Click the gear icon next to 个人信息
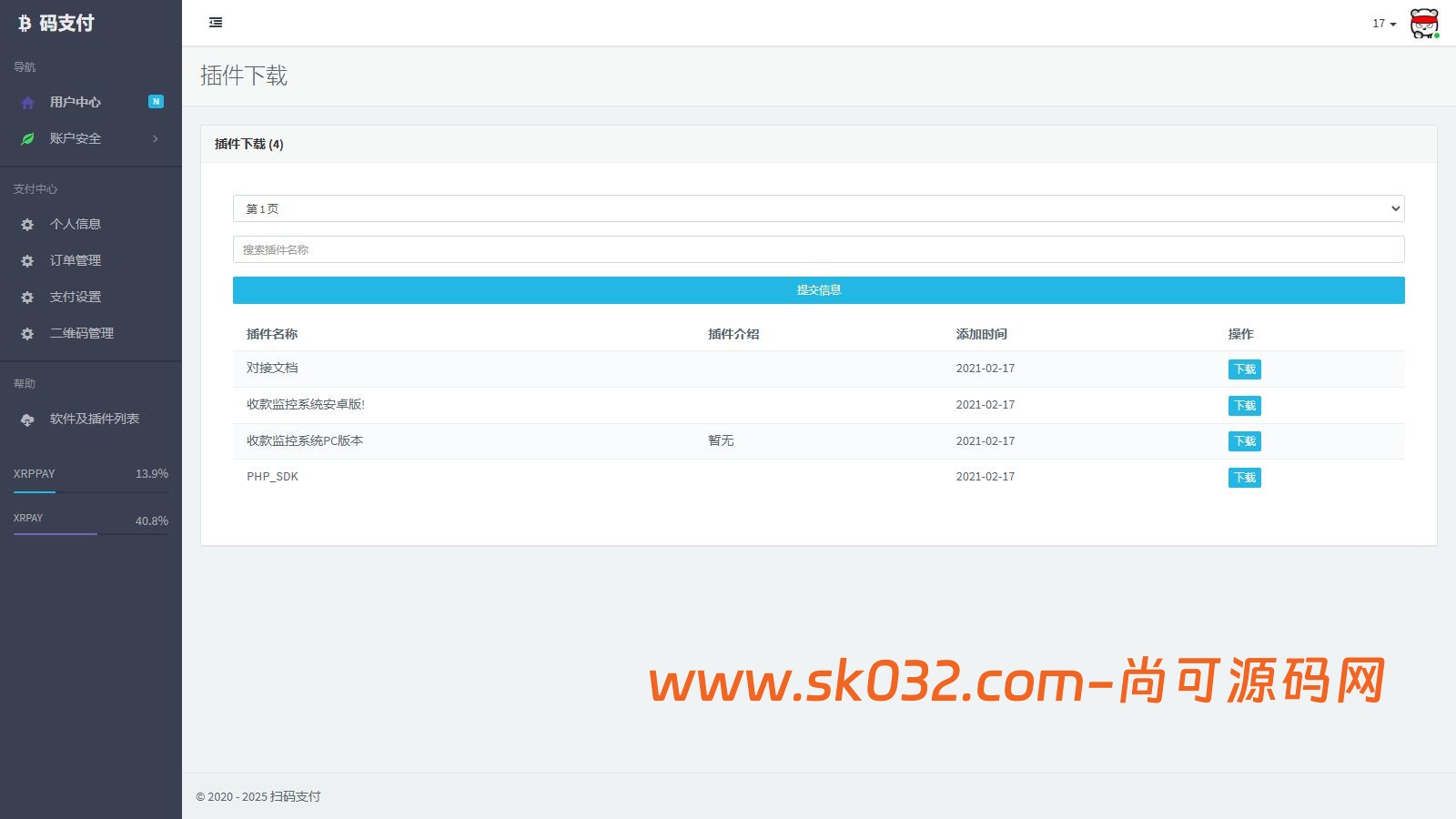 point(27,225)
